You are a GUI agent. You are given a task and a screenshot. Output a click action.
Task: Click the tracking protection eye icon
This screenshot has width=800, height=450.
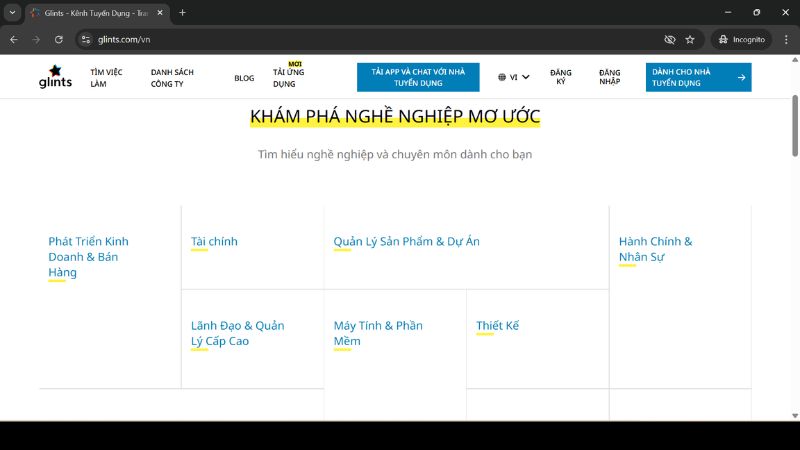click(x=669, y=39)
